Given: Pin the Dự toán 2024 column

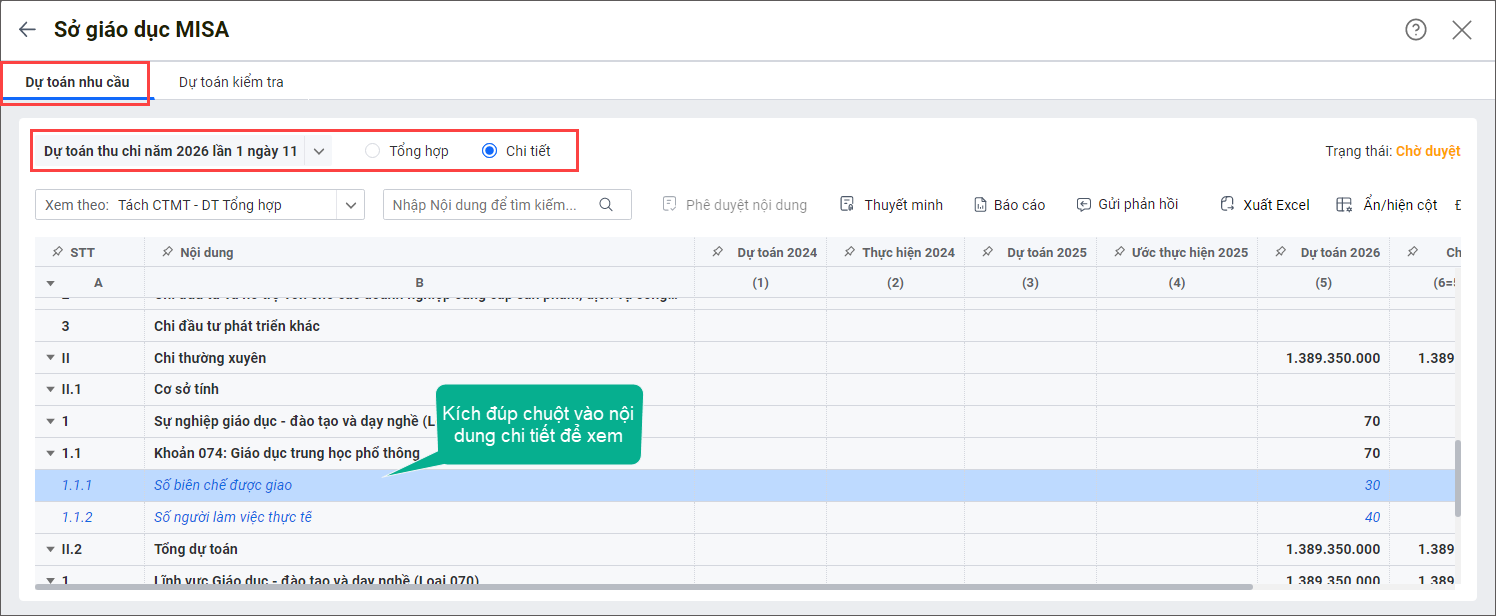Looking at the screenshot, I should coord(718,252).
